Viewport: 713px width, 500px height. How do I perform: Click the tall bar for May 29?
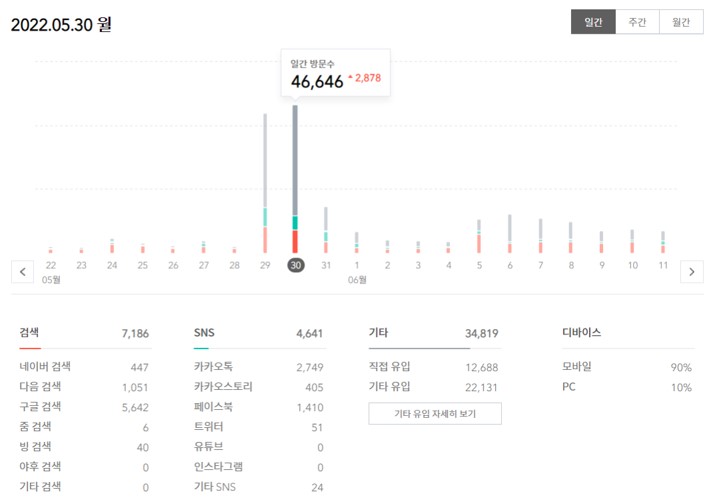coord(265,183)
